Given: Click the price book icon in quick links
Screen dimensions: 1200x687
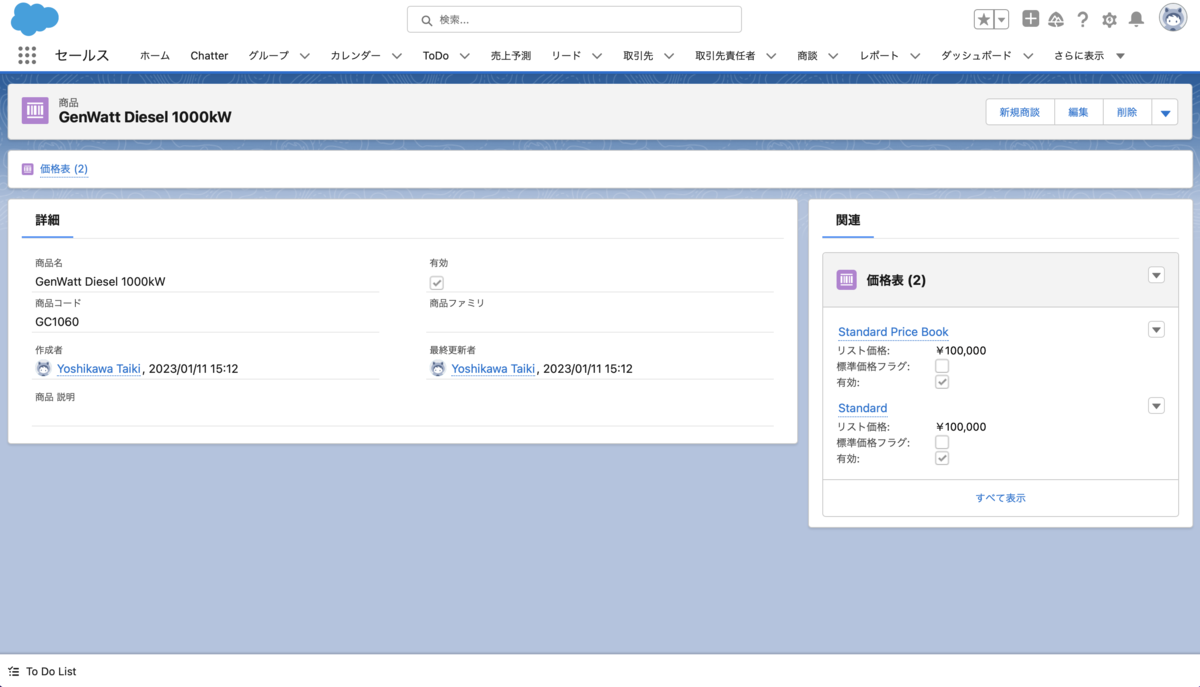Looking at the screenshot, I should click(28, 169).
